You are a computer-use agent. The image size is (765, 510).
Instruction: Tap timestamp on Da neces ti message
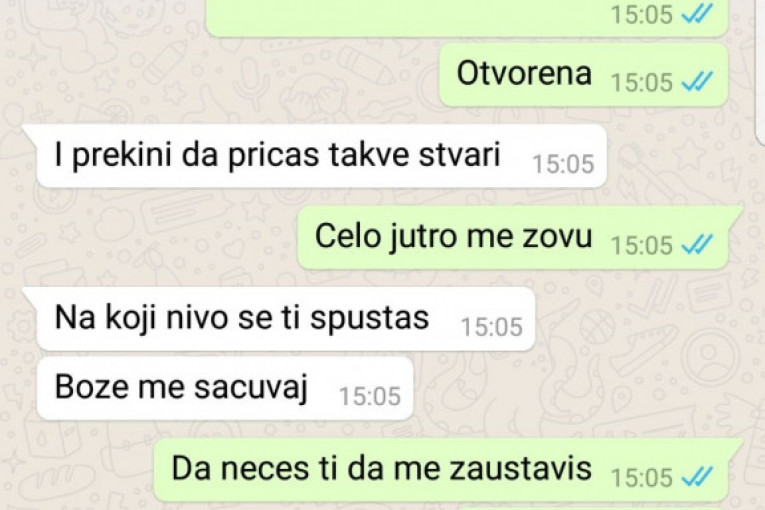(642, 477)
